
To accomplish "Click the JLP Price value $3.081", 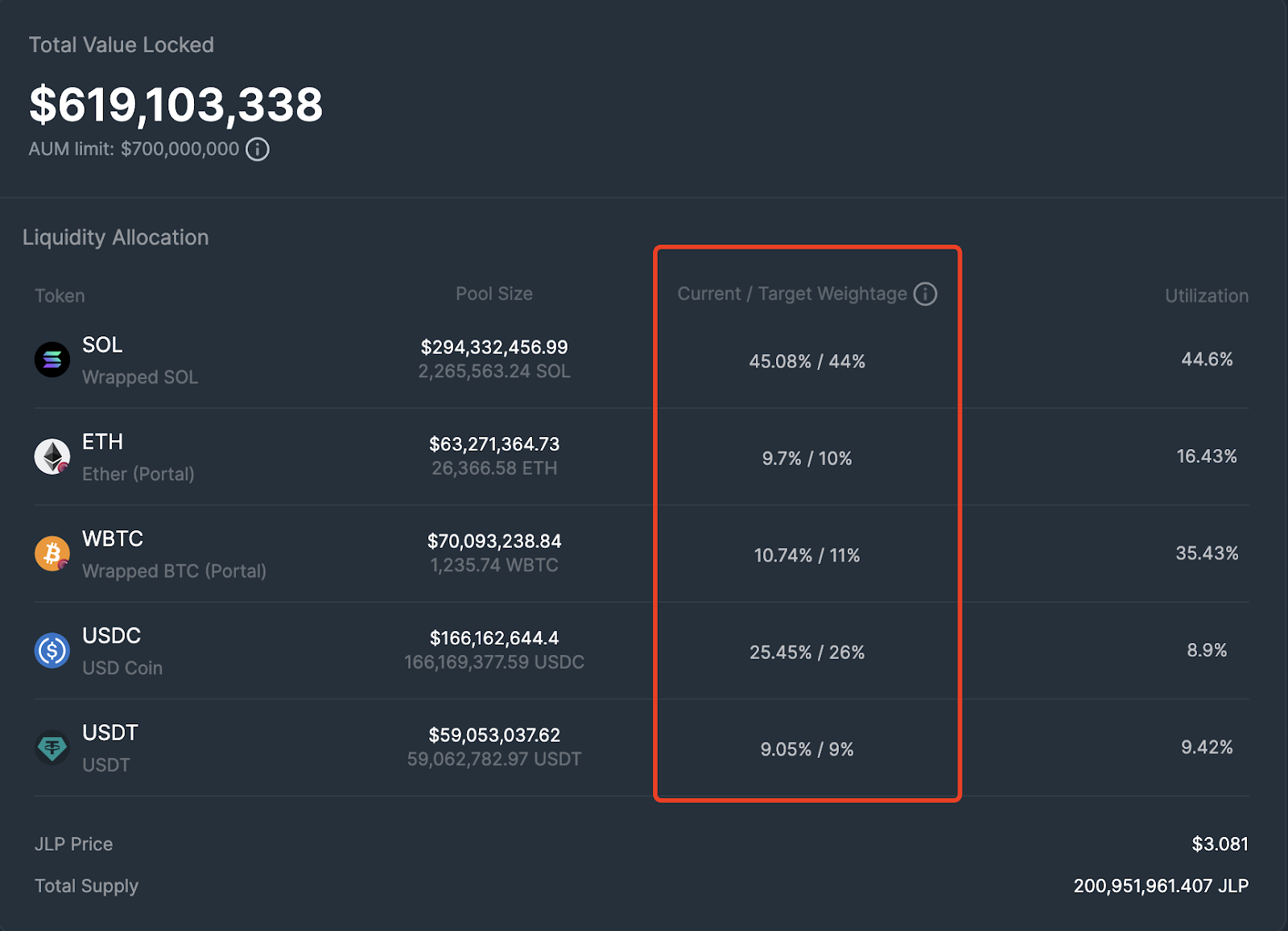I will pos(1220,844).
